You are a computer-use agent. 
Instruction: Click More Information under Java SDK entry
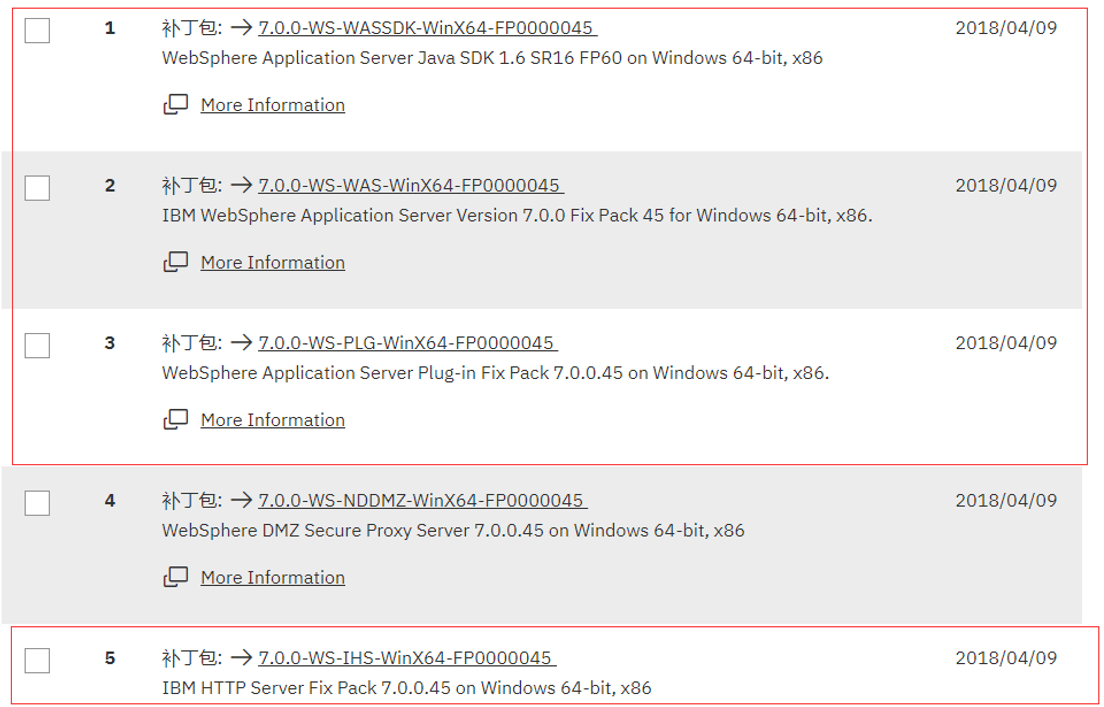tap(272, 105)
